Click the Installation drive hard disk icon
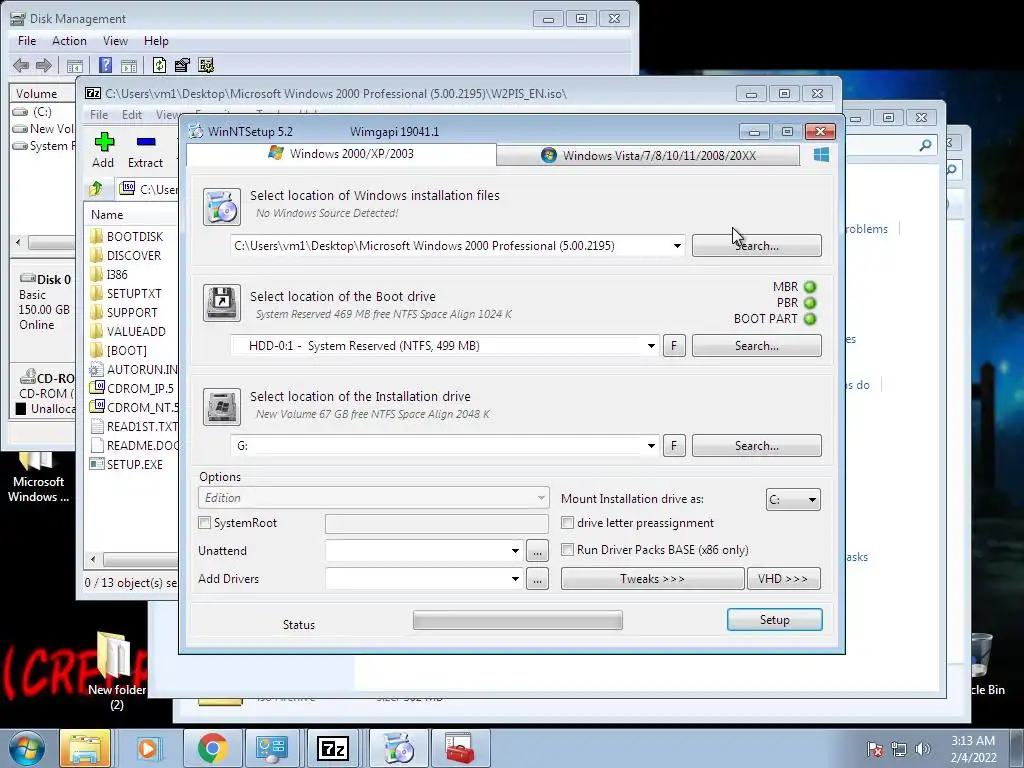Viewport: 1024px width, 768px height. [x=221, y=407]
